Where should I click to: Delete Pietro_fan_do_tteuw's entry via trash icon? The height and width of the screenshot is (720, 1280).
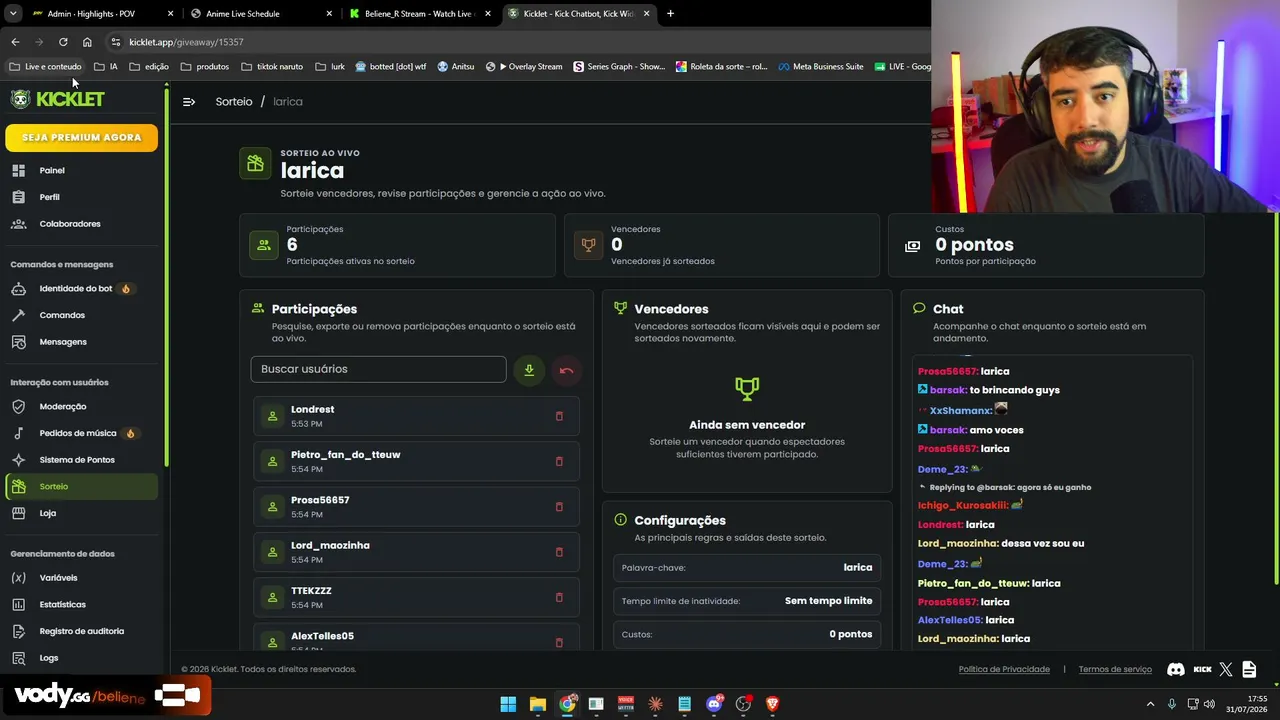tap(559, 461)
